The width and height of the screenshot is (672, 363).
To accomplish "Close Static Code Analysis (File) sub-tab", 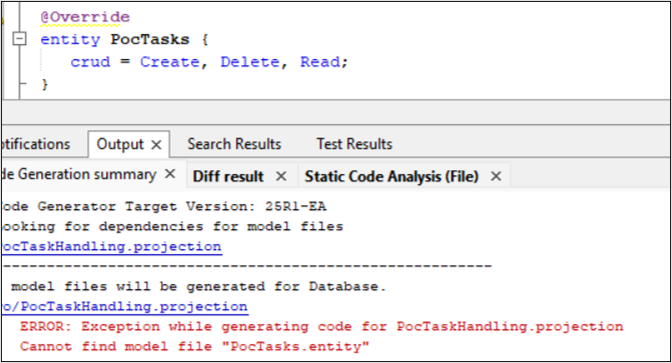I will click(x=496, y=176).
